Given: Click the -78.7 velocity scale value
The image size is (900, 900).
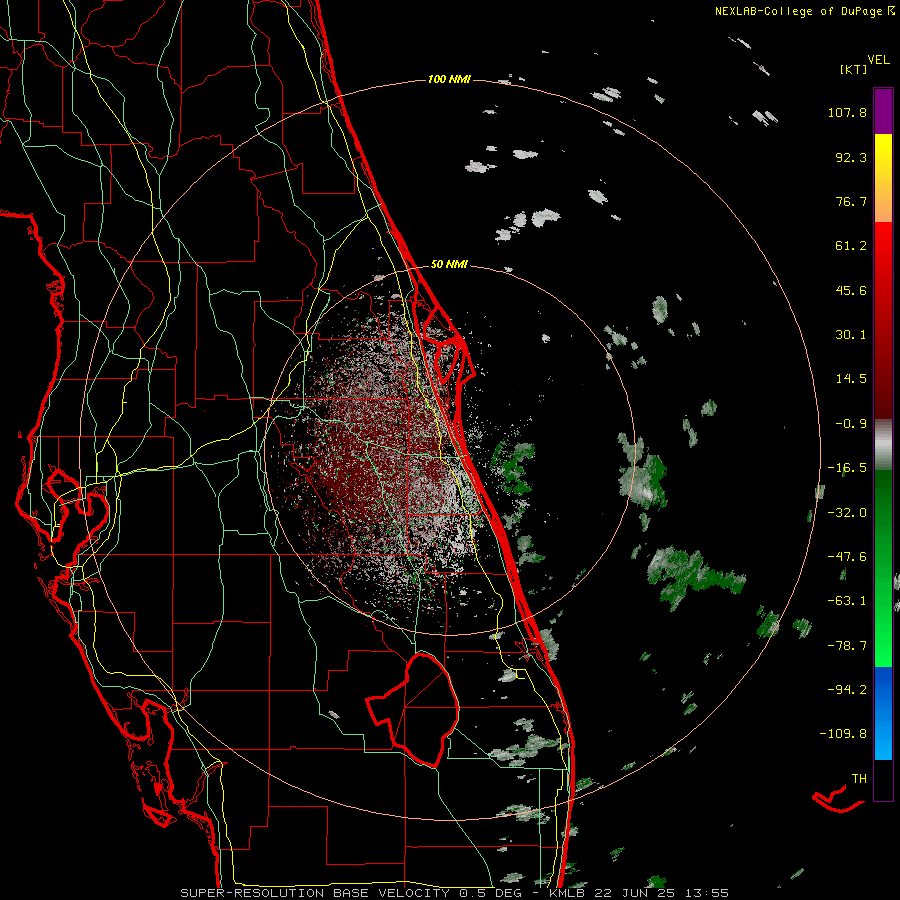Looking at the screenshot, I should (x=847, y=646).
